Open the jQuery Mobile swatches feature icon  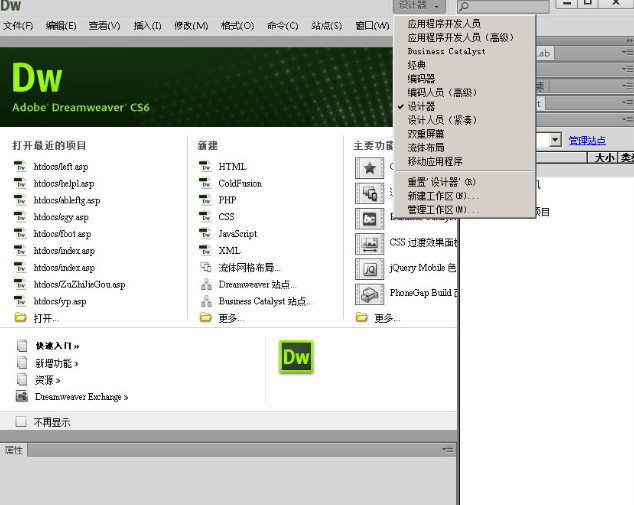tap(370, 269)
